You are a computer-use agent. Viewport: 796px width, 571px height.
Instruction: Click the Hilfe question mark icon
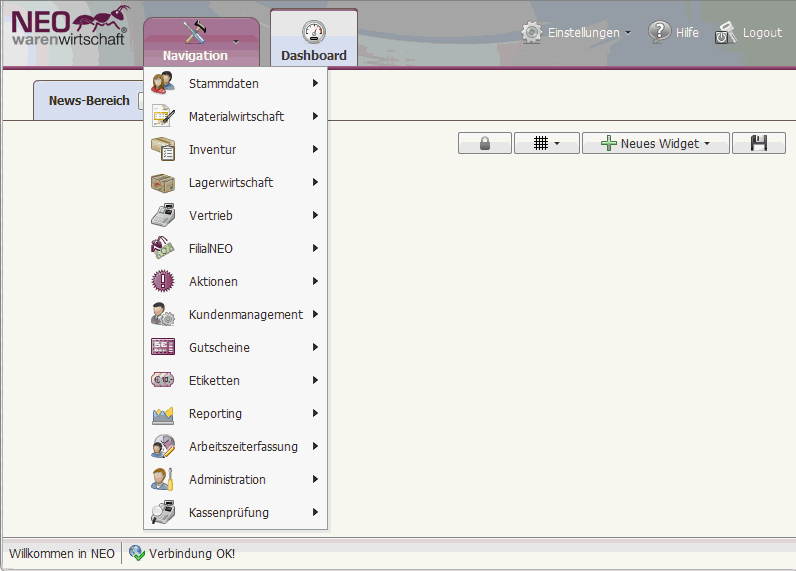pyautogui.click(x=659, y=32)
